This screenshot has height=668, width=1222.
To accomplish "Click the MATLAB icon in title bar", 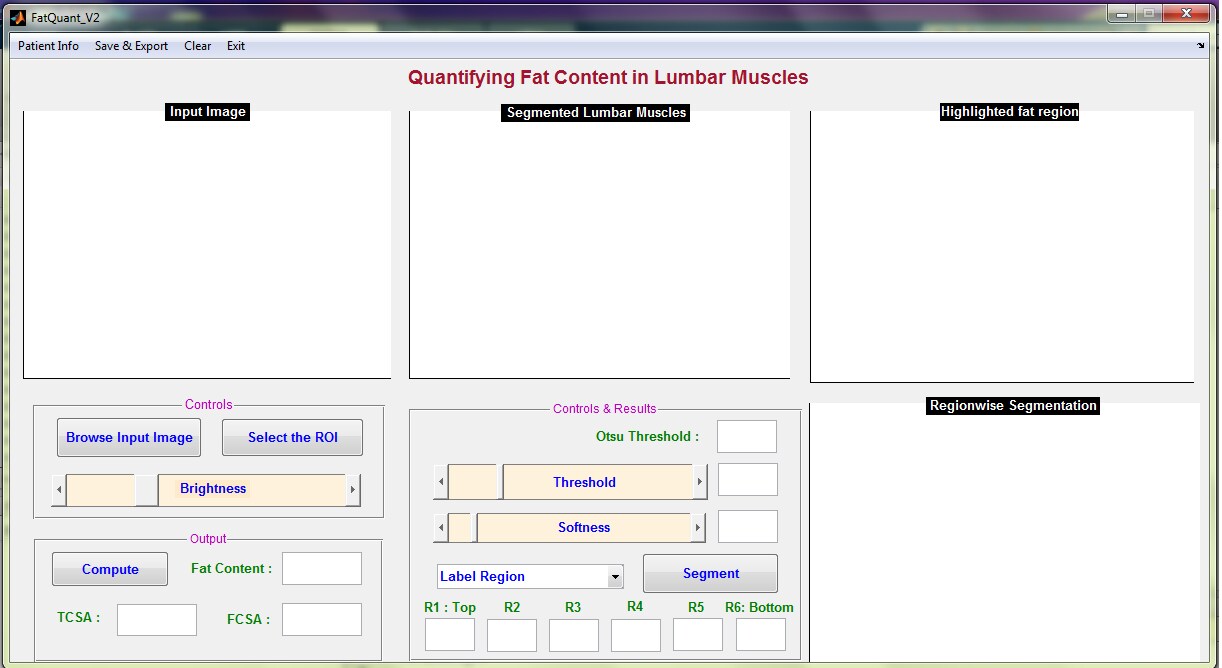I will tap(17, 17).
